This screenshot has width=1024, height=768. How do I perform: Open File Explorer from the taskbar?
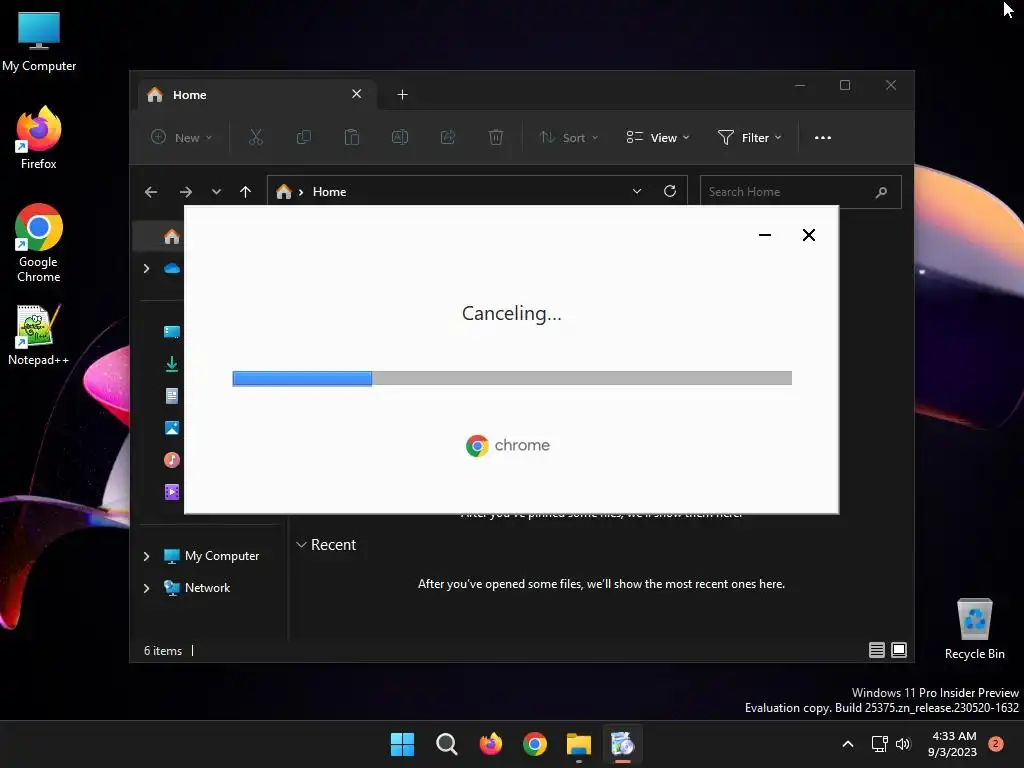[x=579, y=744]
